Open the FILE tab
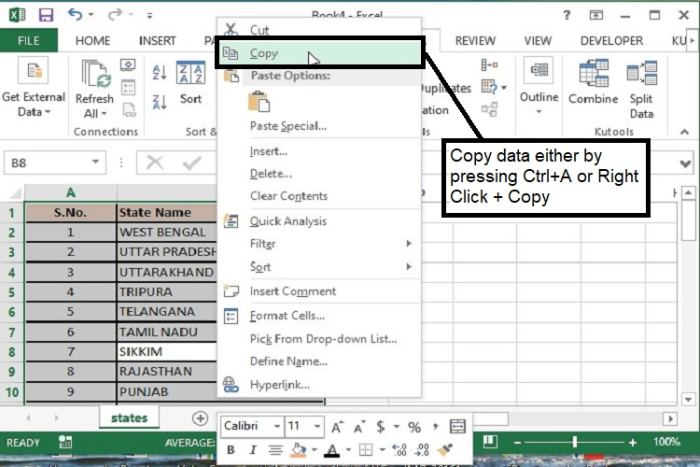The height and width of the screenshot is (467, 700). click(x=29, y=41)
